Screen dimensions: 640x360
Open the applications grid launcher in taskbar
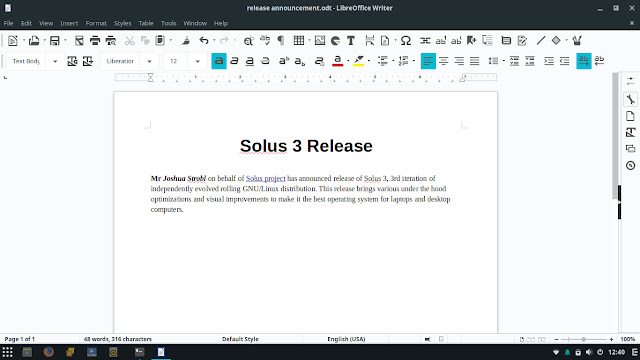[7, 352]
